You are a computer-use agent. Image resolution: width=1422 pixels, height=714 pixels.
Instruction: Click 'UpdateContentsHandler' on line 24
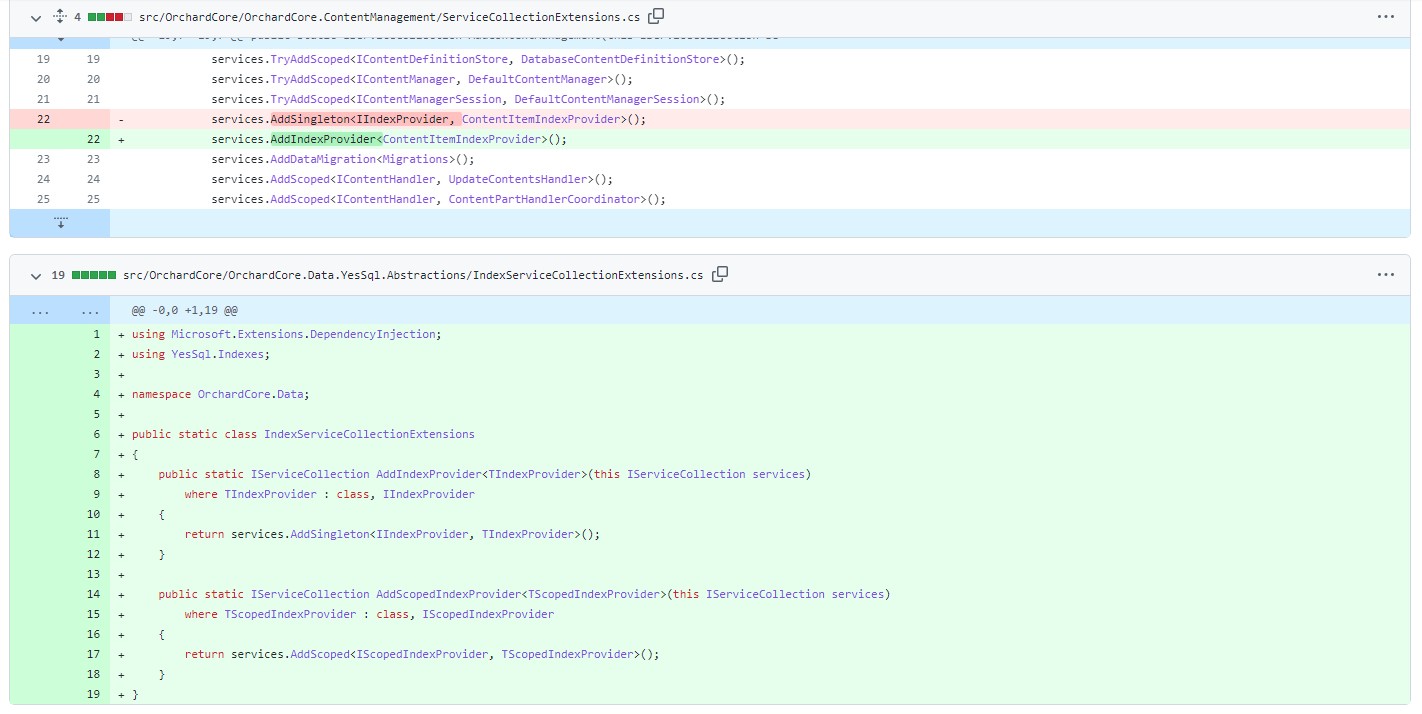[517, 179]
